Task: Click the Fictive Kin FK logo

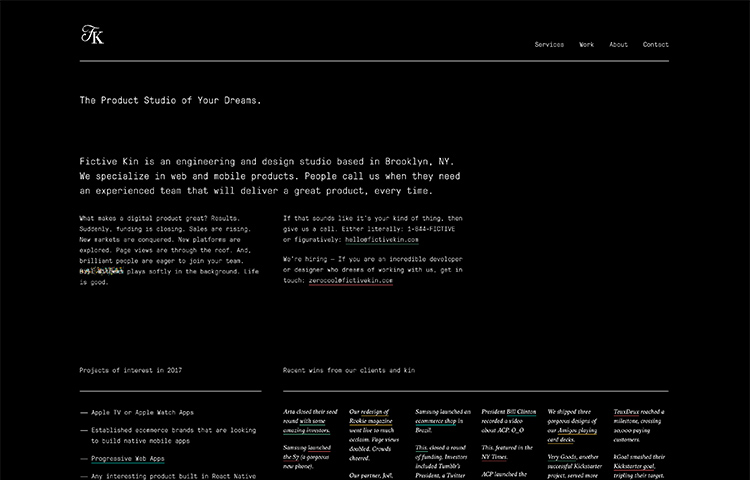Action: (x=92, y=36)
